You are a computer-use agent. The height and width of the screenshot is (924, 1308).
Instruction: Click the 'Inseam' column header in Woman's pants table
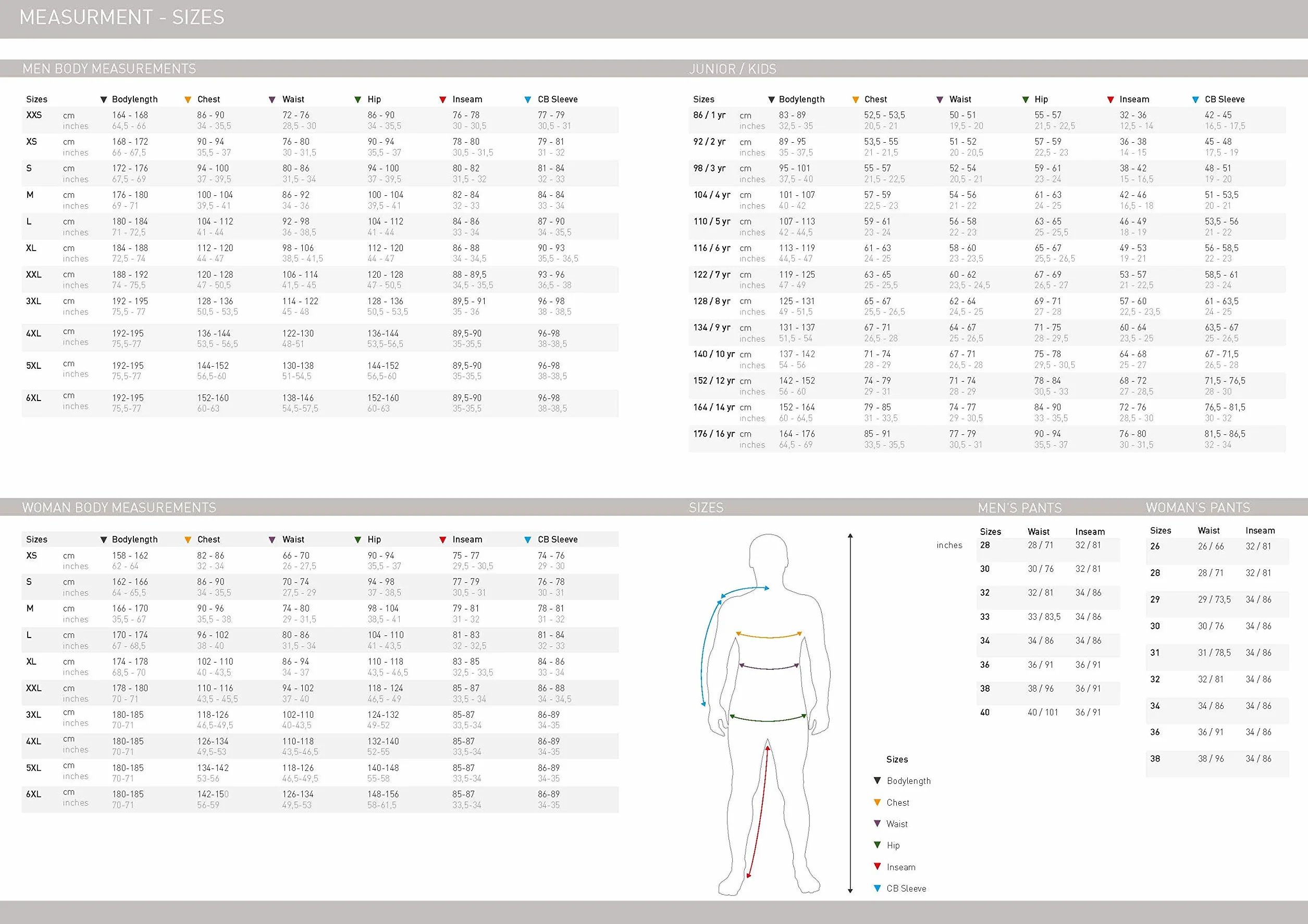[1260, 531]
